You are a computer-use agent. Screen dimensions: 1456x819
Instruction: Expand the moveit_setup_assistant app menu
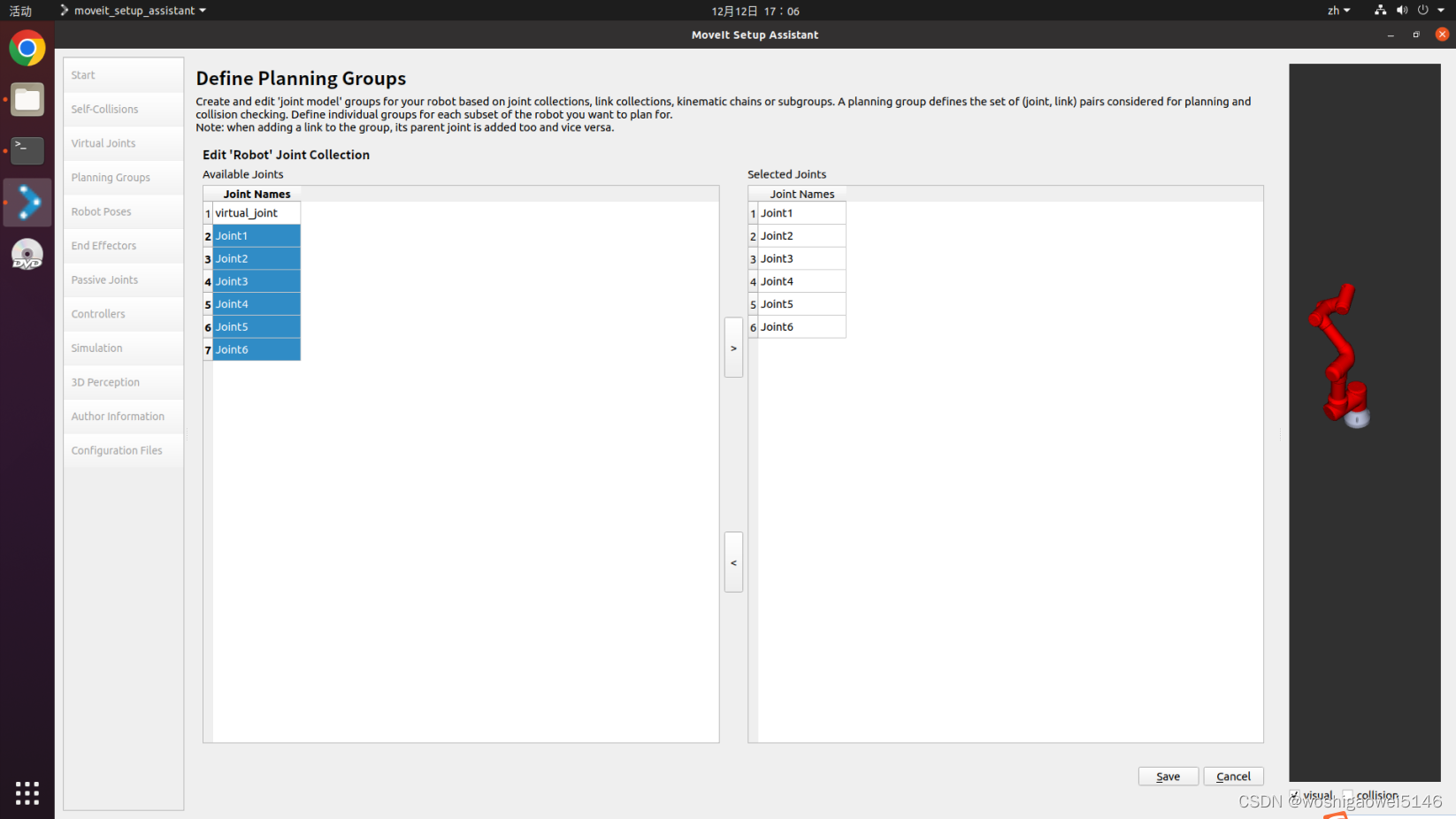pyautogui.click(x=133, y=11)
